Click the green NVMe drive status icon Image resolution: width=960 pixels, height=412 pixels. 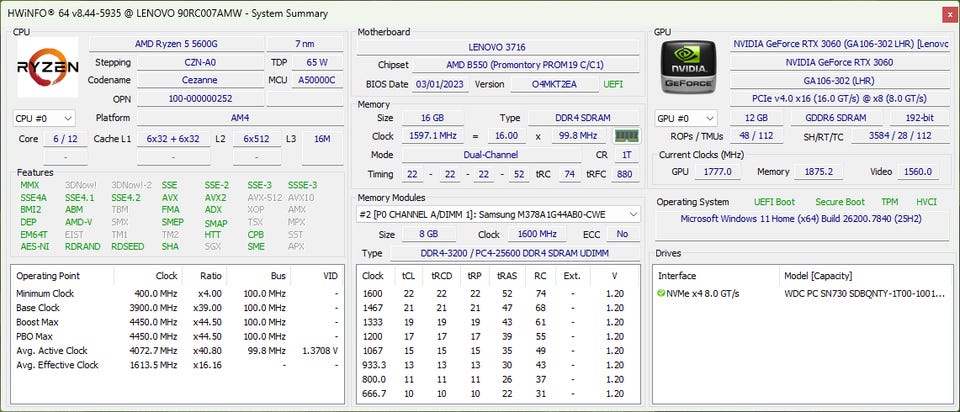click(661, 293)
